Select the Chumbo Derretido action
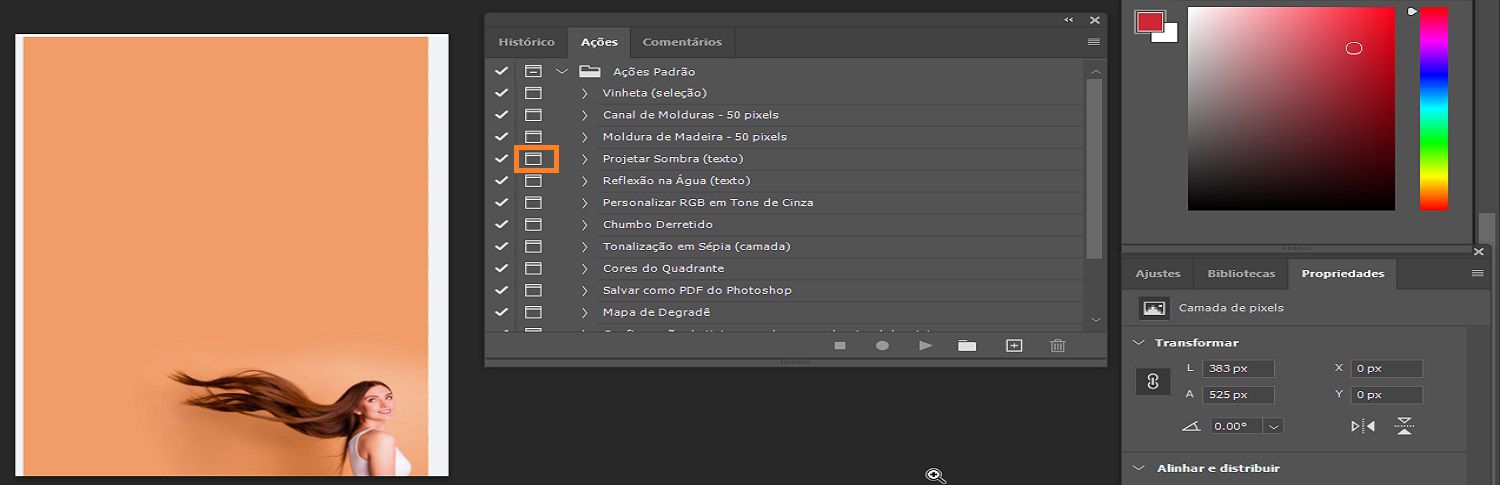1500x485 pixels. [657, 225]
